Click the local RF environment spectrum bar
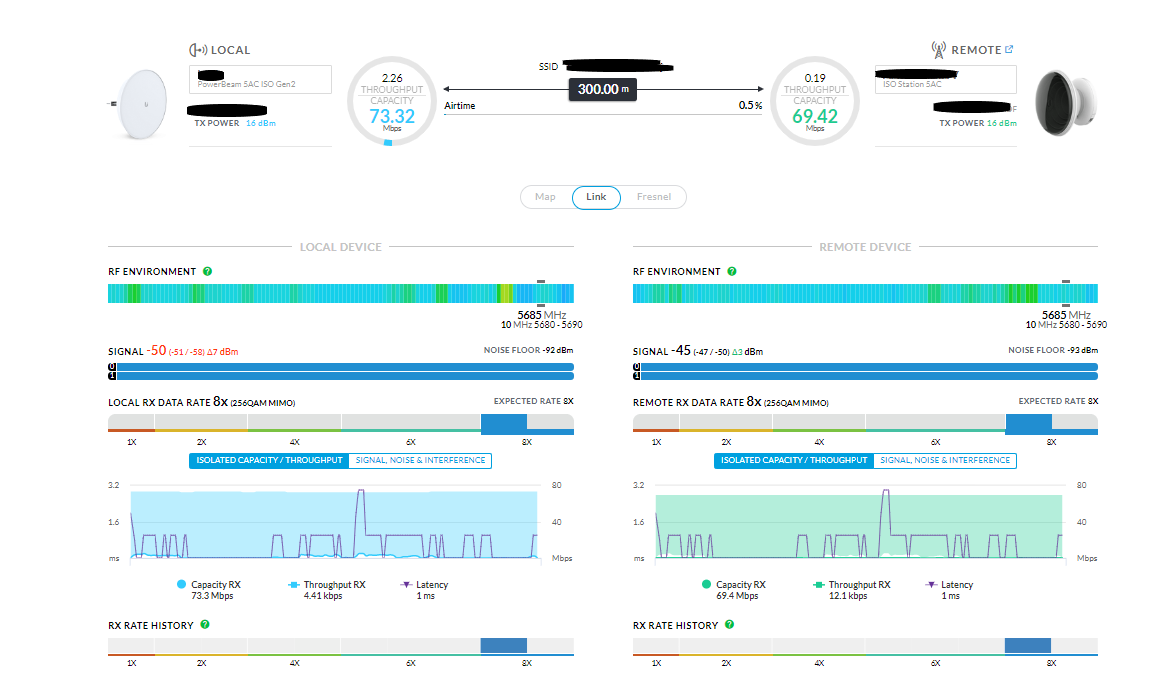This screenshot has height=678, width=1150. [x=340, y=293]
